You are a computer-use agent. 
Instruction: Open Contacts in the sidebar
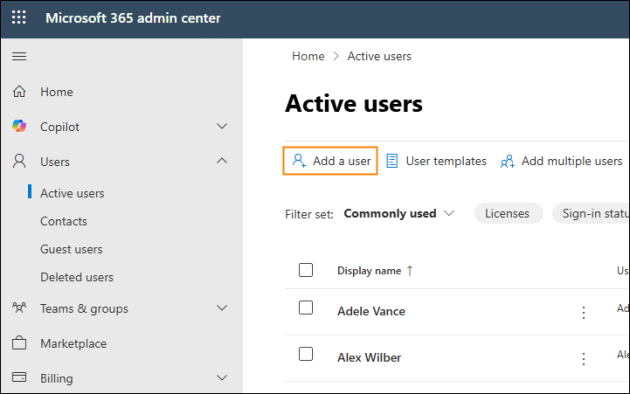pos(63,221)
